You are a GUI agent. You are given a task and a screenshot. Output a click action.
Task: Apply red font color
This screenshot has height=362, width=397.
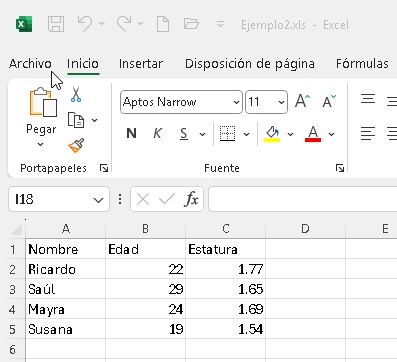[313, 134]
